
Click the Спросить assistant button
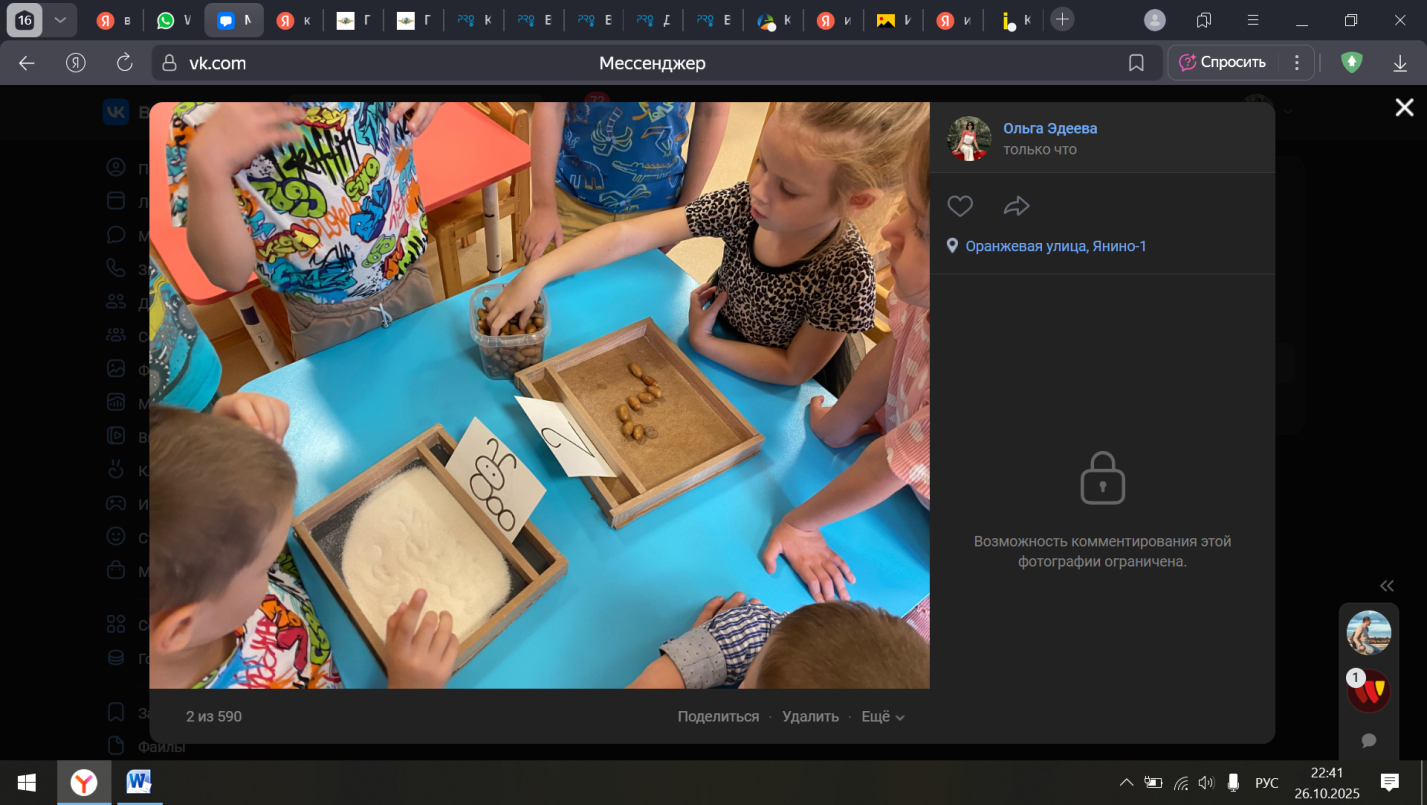coord(1222,62)
